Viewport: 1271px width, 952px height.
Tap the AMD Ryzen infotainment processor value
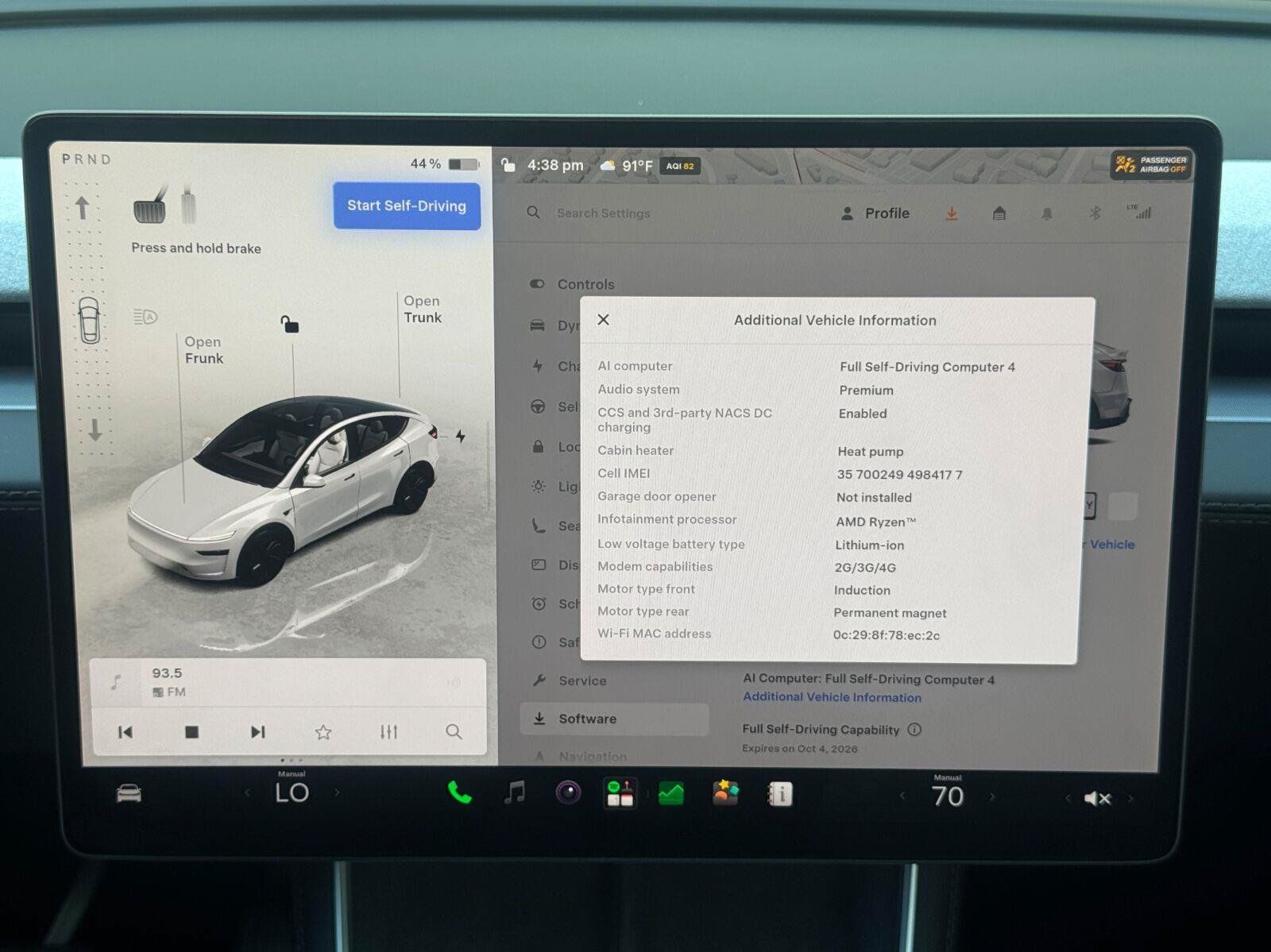[x=875, y=522]
